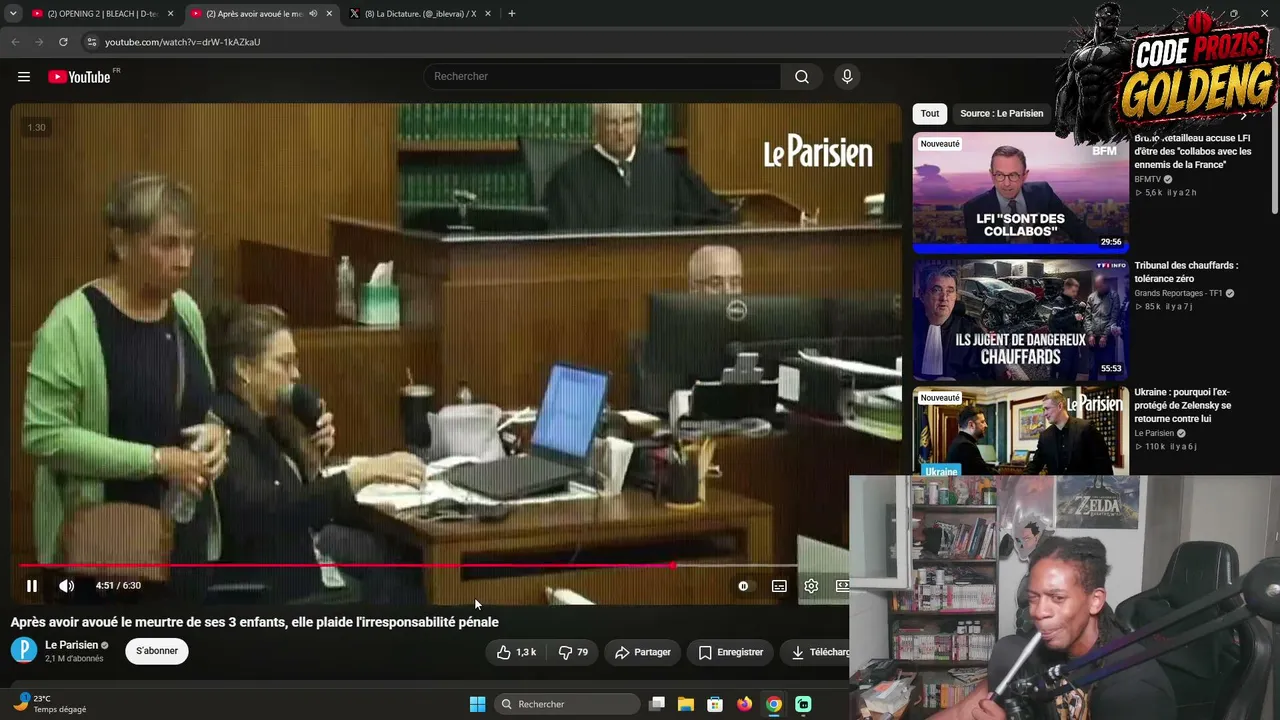Open the Tribunal des chauffards video title

coord(1186,272)
